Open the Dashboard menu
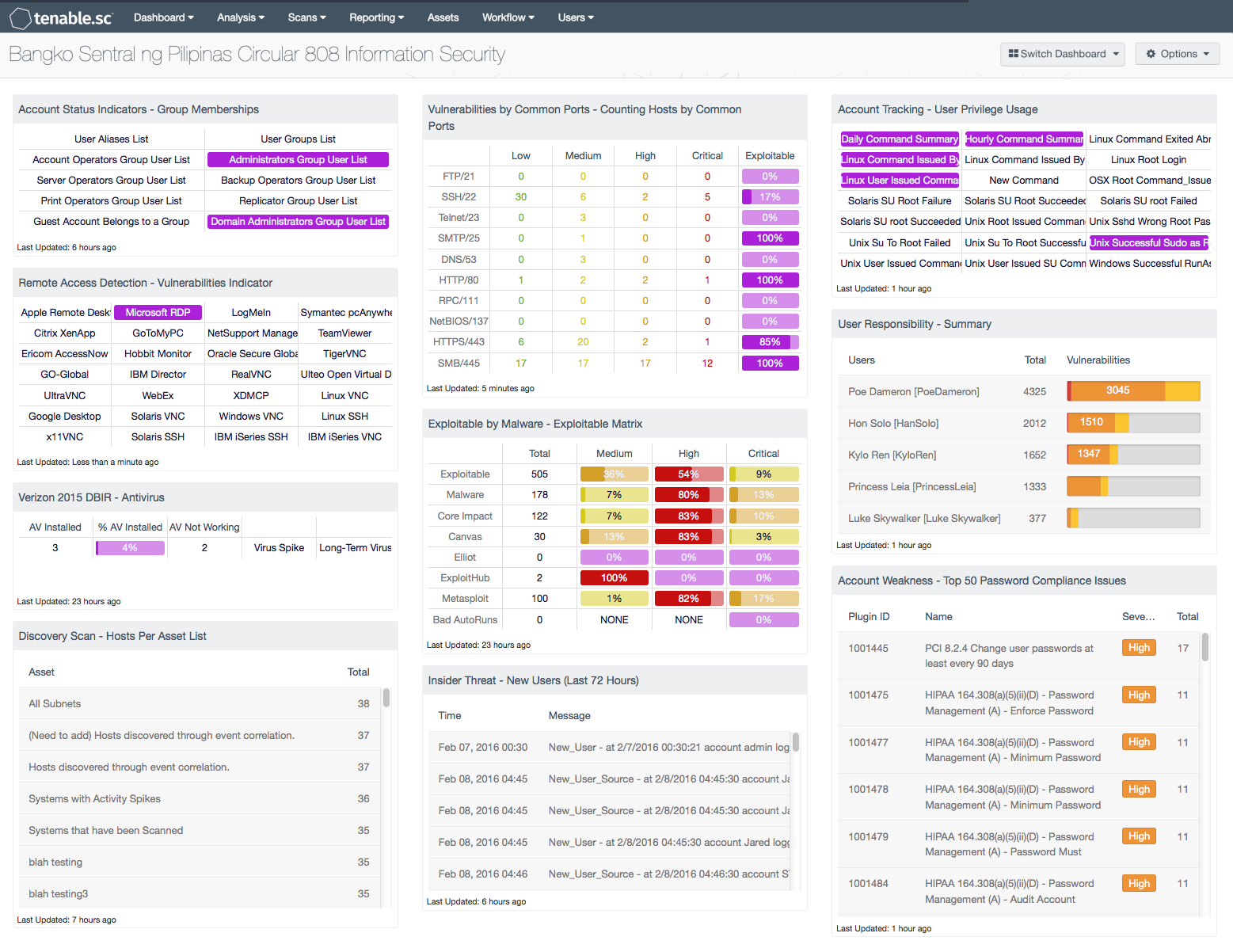This screenshot has width=1233, height=952. pos(163,17)
